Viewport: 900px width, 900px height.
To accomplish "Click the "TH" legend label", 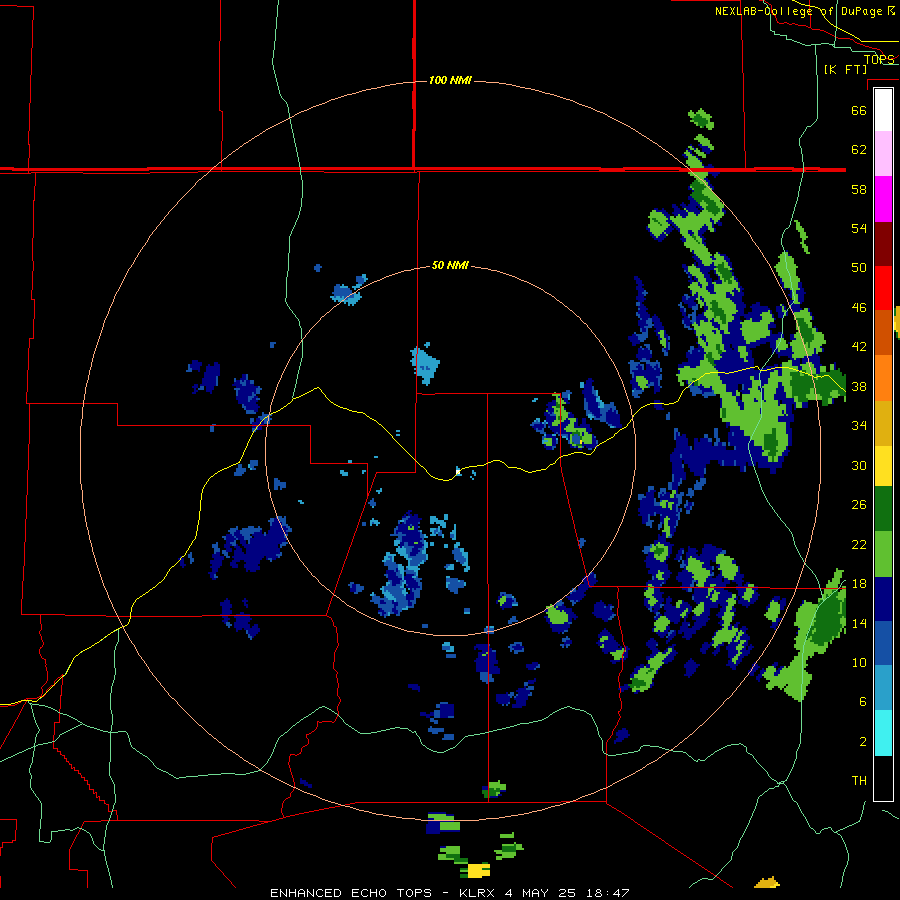I will click(x=859, y=780).
